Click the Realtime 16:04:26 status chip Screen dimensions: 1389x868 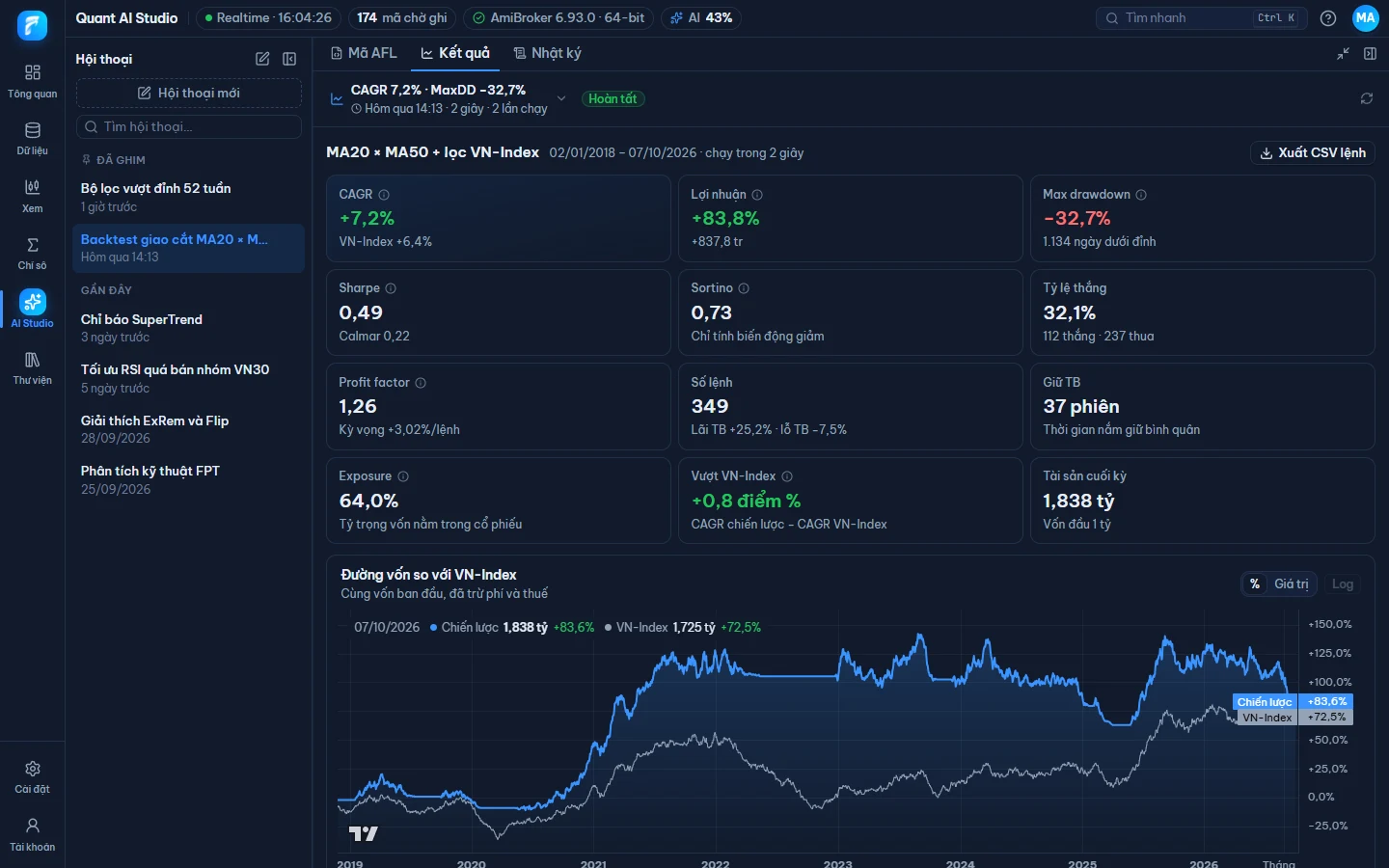coord(268,18)
